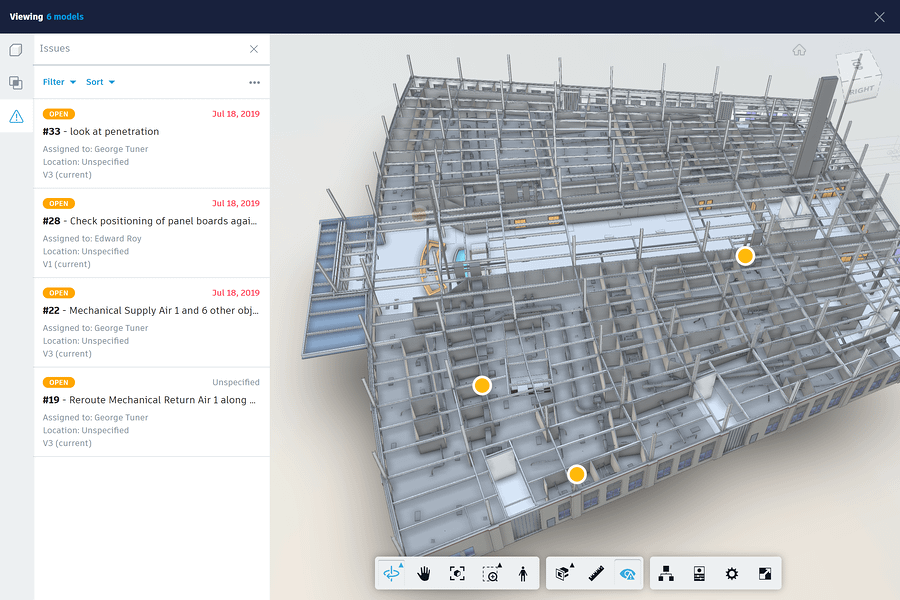Open the Models overlay sidebar icon

[x=16, y=83]
